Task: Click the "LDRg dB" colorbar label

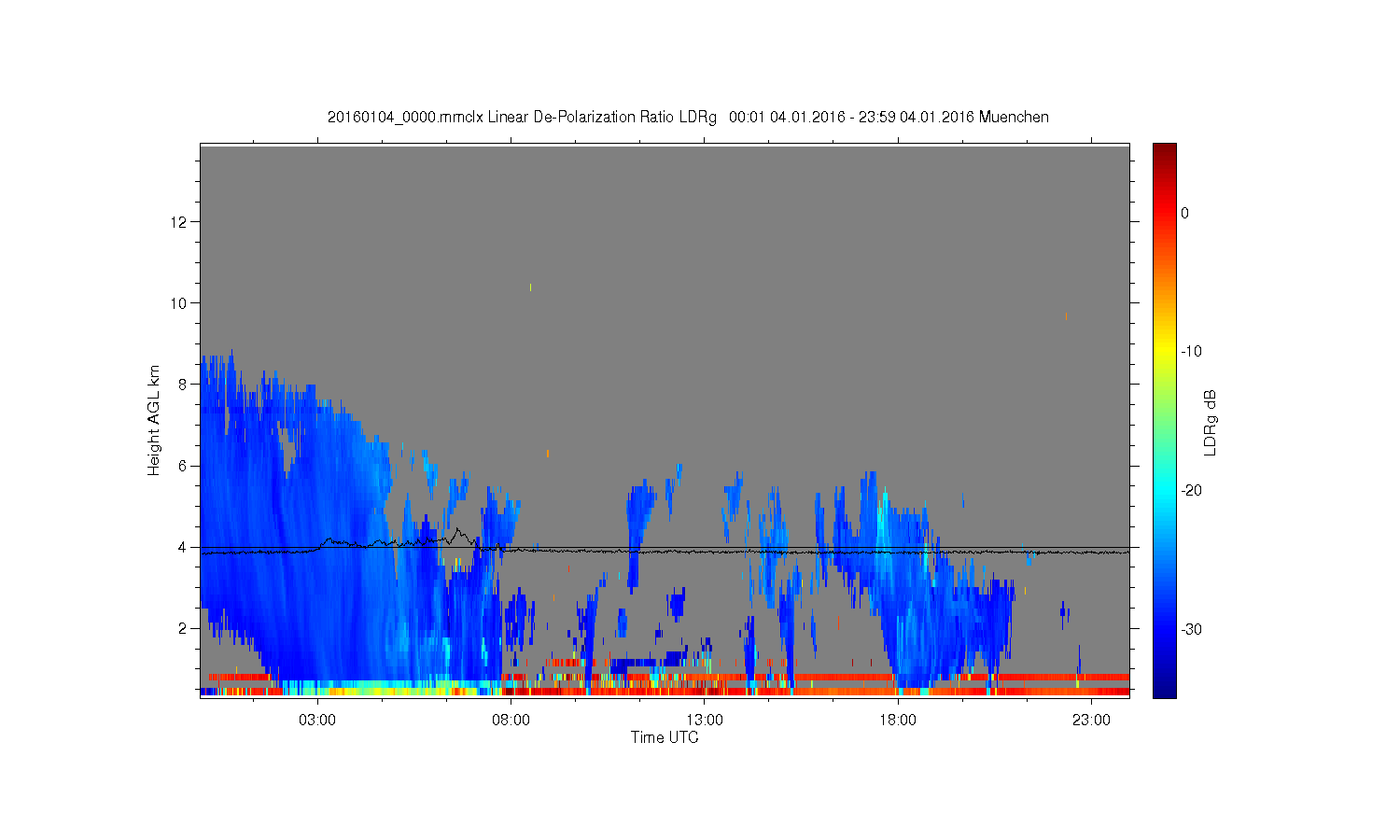Action: click(x=1211, y=422)
